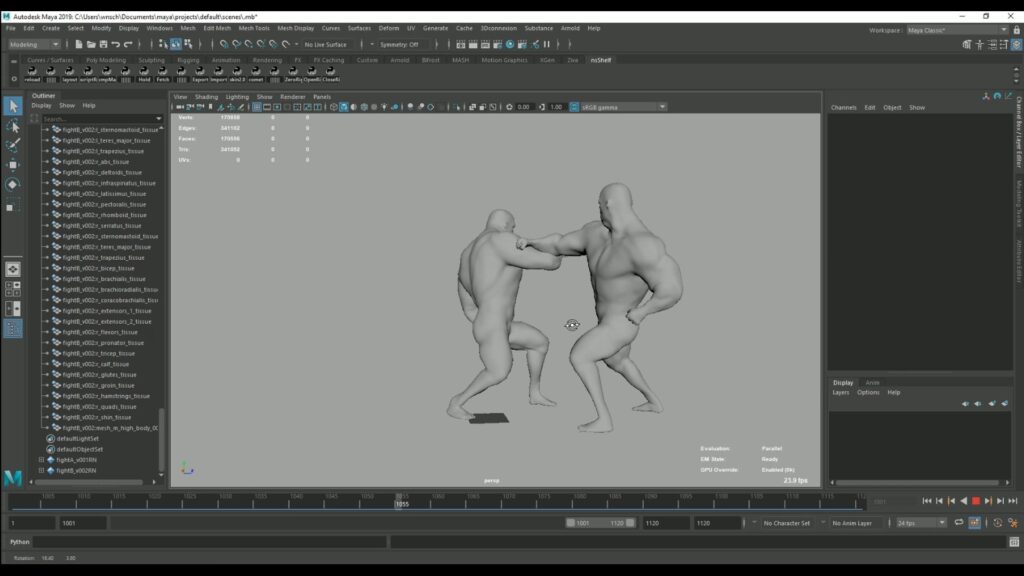Open the Workspace Maya Classic dropdown
The image size is (1024, 576).
tap(957, 30)
